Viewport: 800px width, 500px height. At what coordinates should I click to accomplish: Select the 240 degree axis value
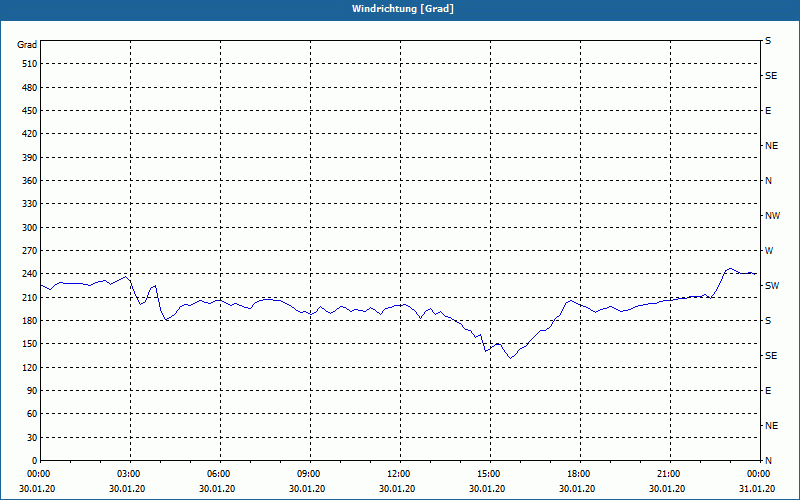point(30,273)
